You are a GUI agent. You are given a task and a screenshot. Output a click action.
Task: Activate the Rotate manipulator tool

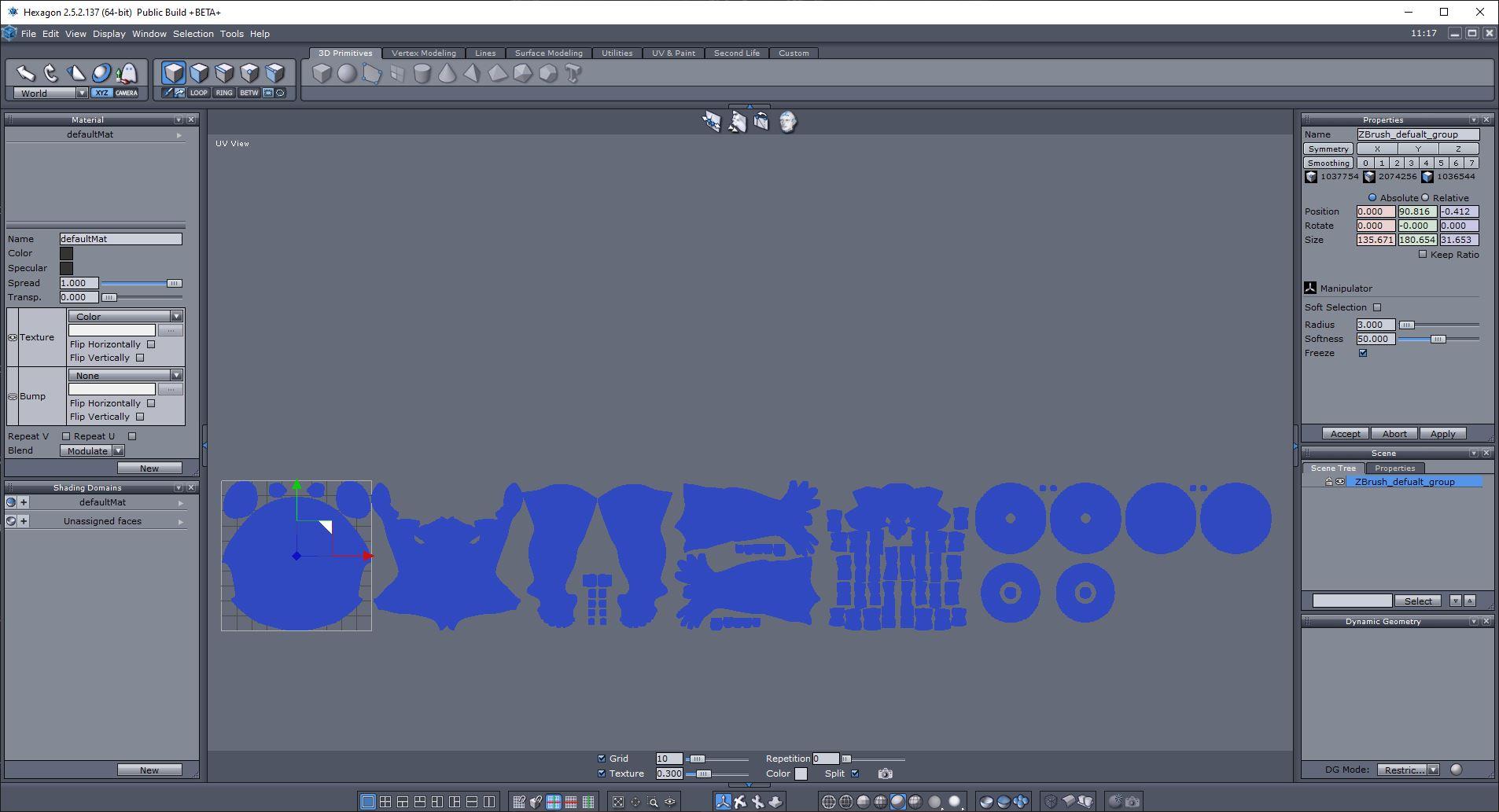coord(51,73)
